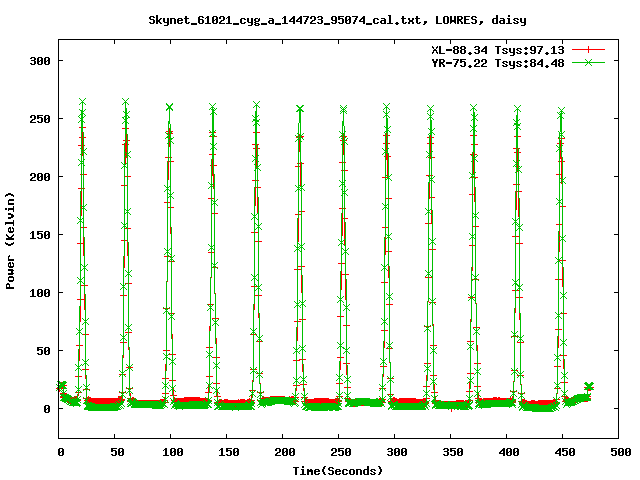Click the peak top near 100 seconds

170,107
